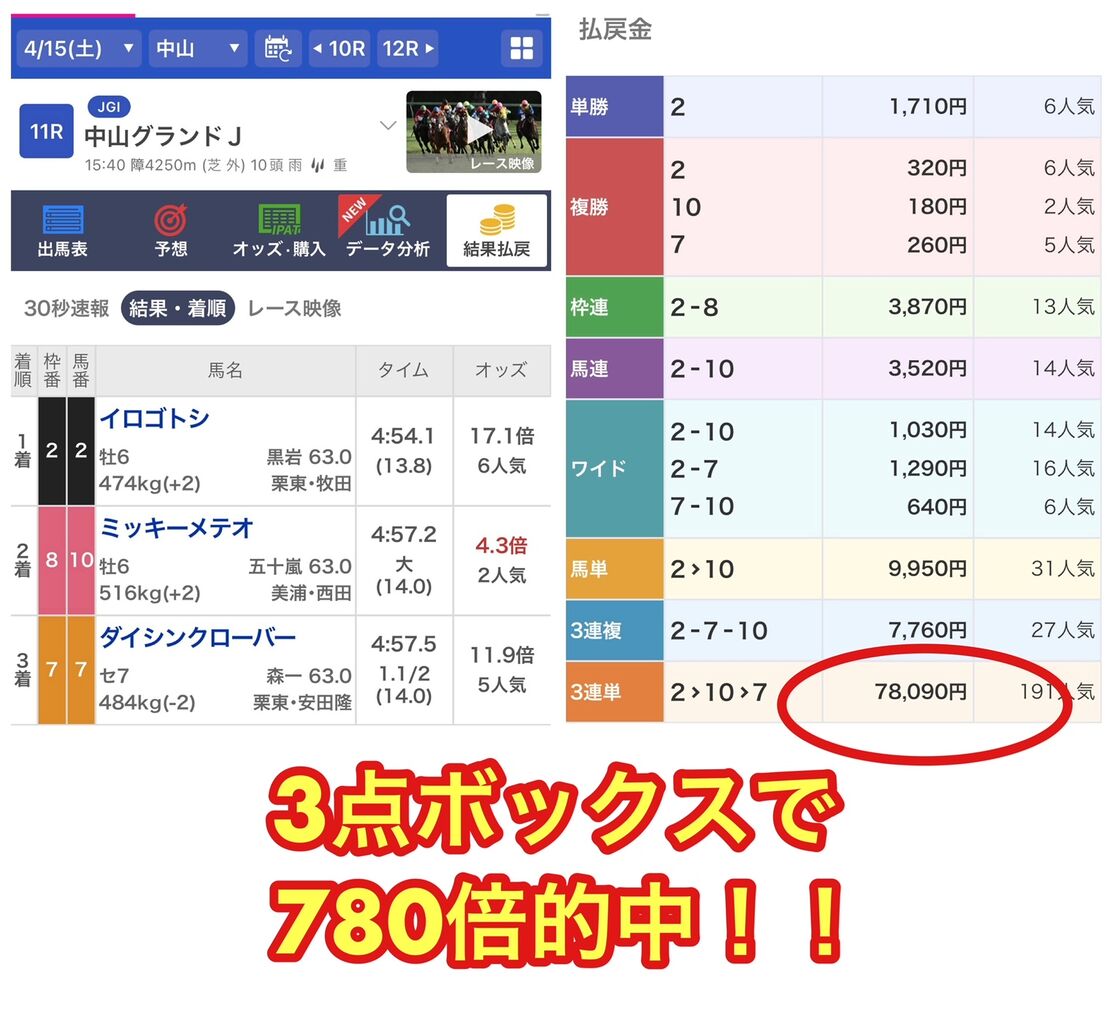Click the 3連単 payout label
The image size is (1120, 1024).
[x=614, y=692]
